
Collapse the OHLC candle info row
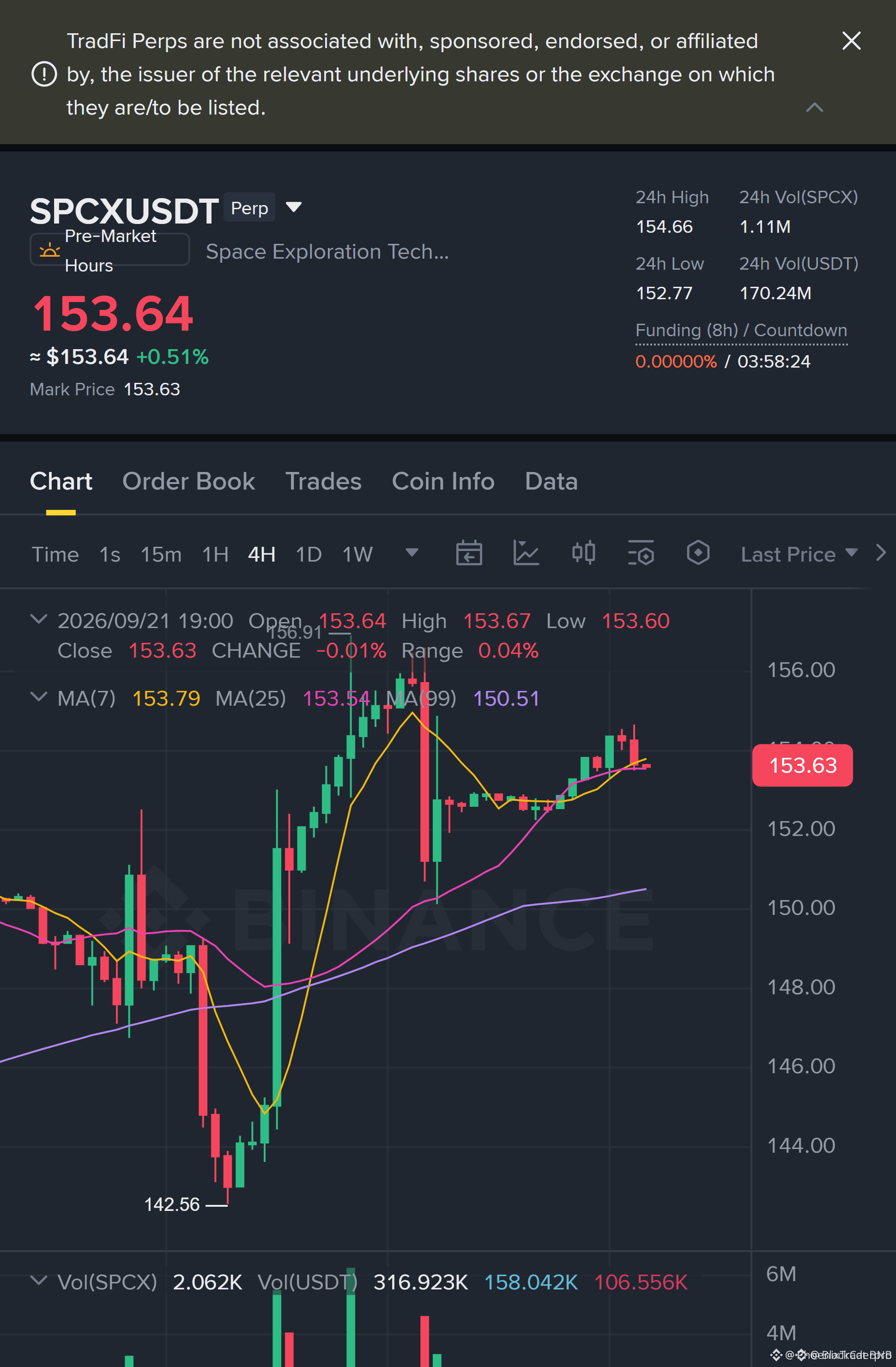(38, 620)
